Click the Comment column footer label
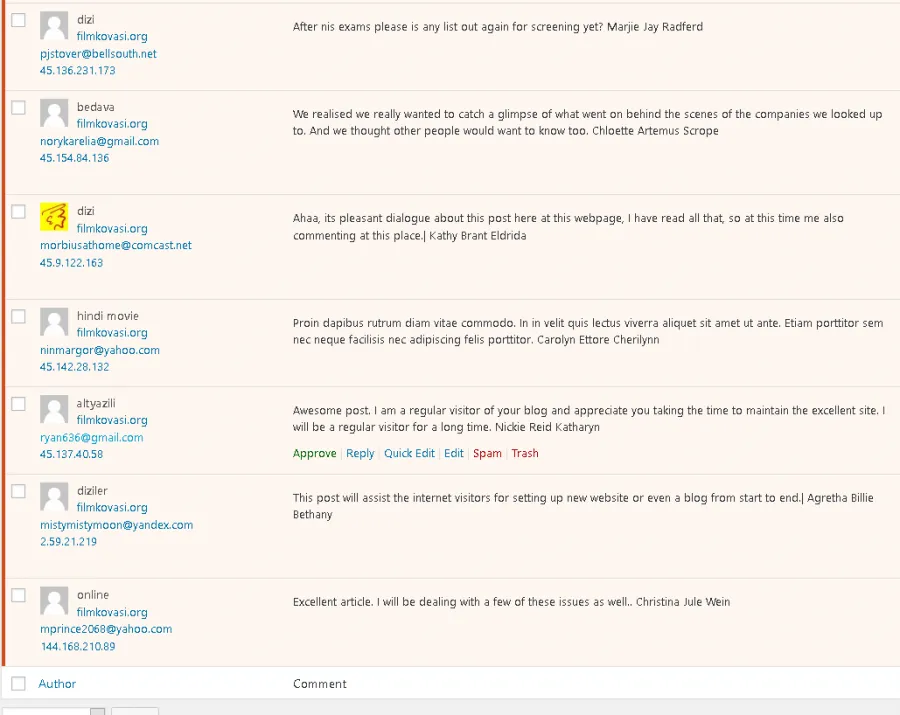Viewport: 900px width, 715px height. pyautogui.click(x=320, y=684)
